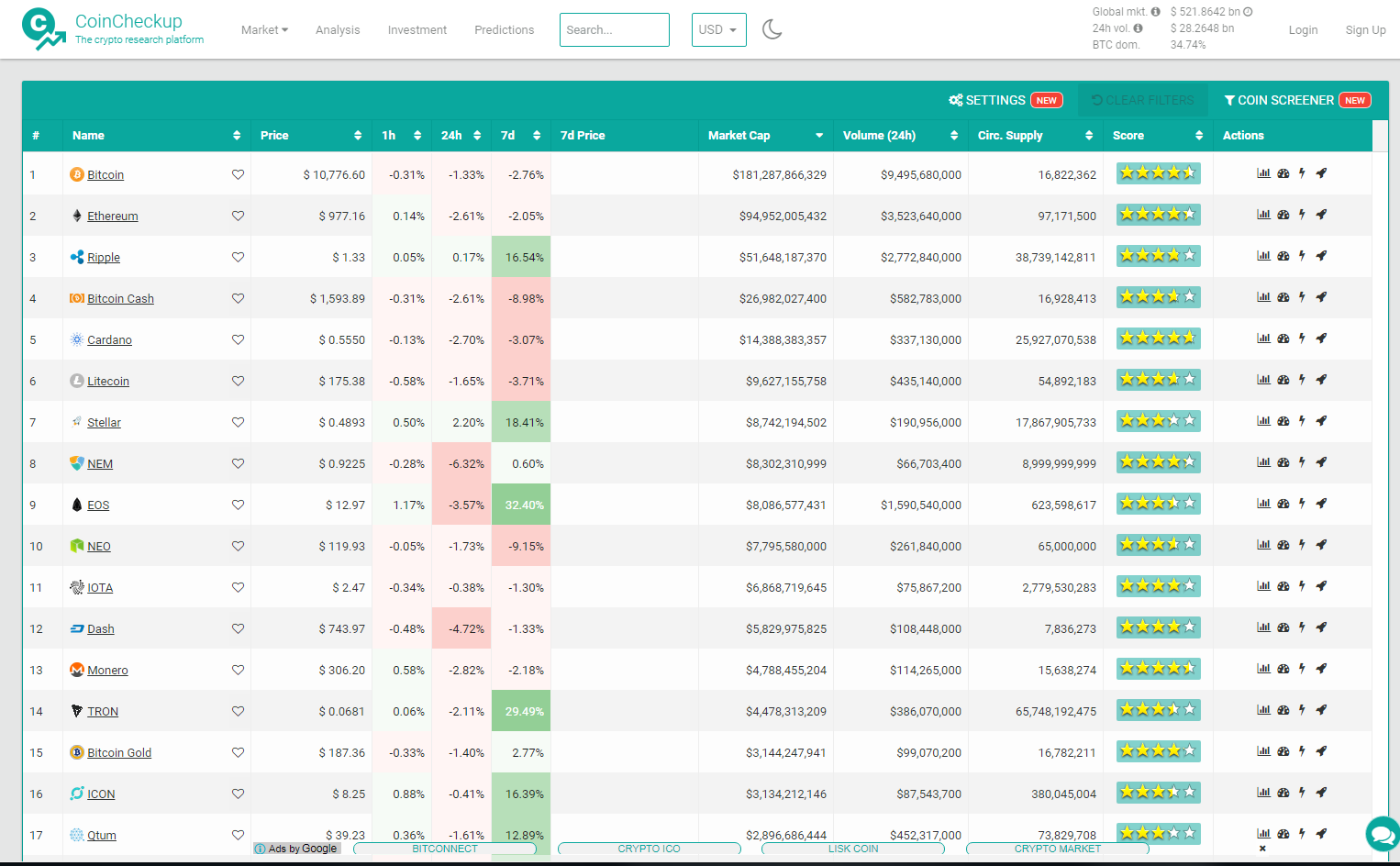
Task: Favorite Cardano with the heart icon
Action: tap(238, 339)
